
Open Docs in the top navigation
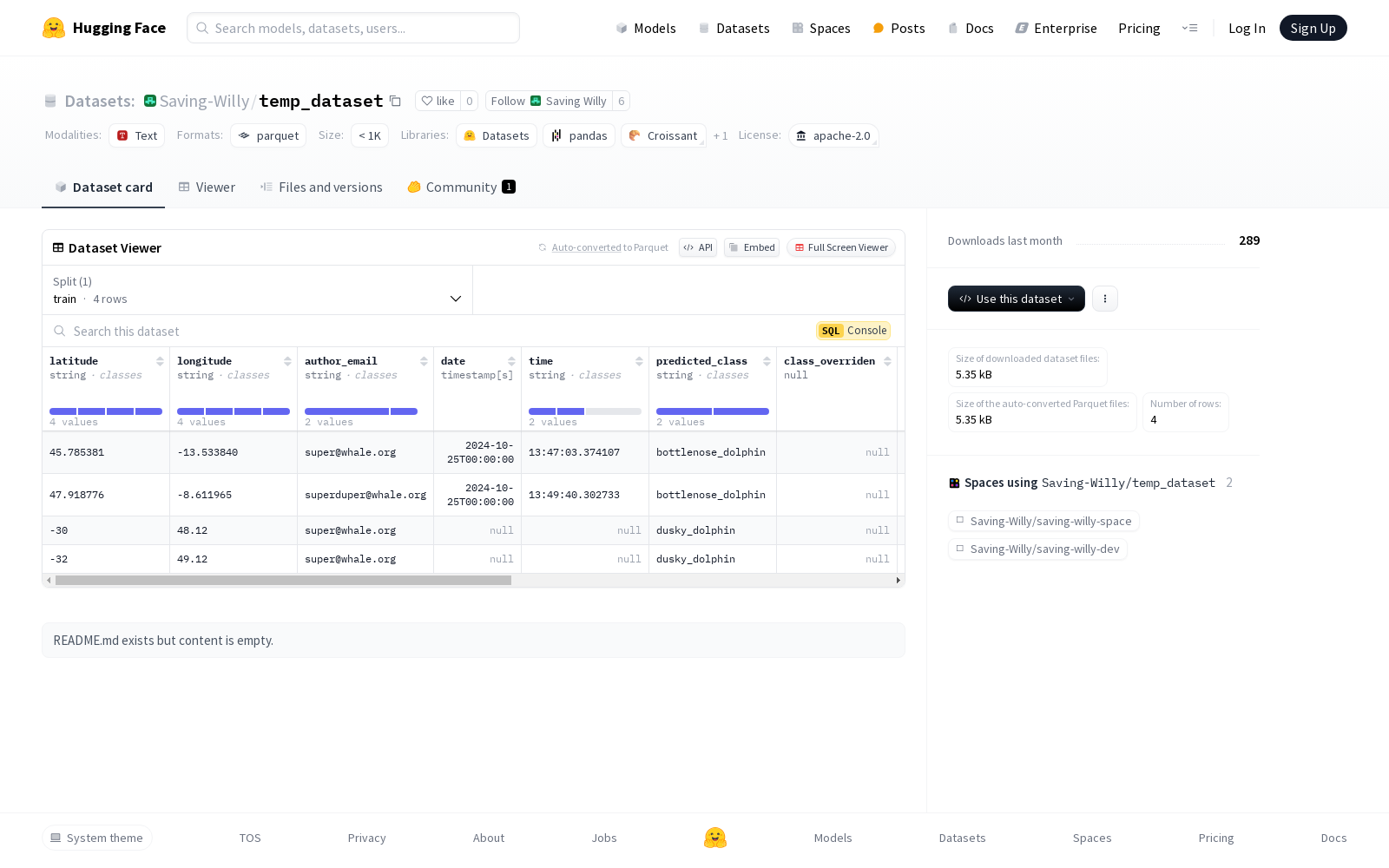971,28
